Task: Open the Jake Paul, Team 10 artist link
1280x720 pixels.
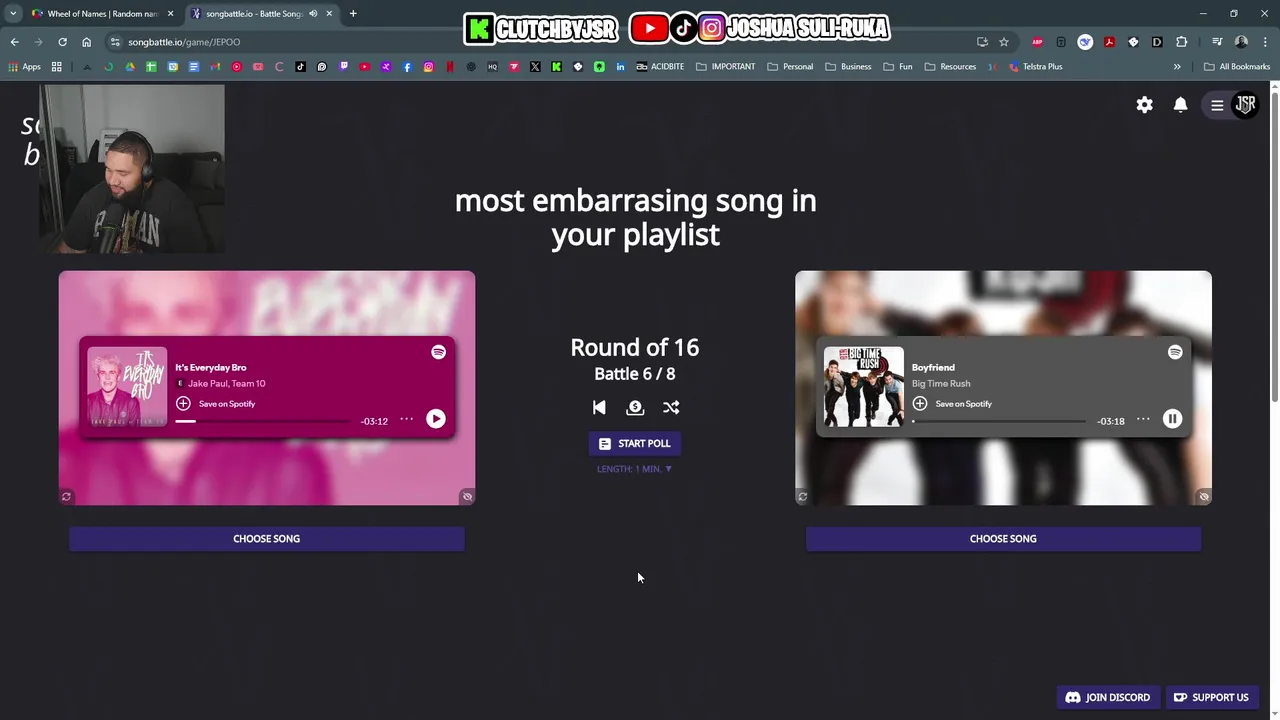Action: pos(226,384)
